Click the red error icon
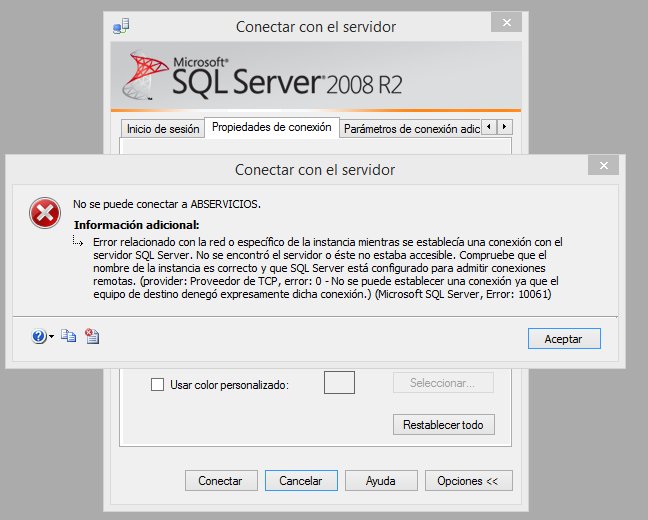 click(45, 213)
